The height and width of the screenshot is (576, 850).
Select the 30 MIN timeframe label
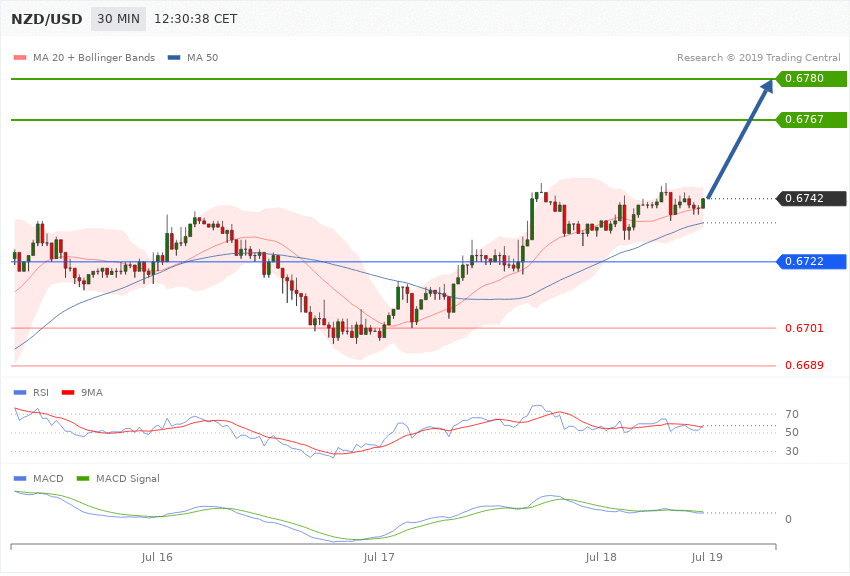pos(118,19)
